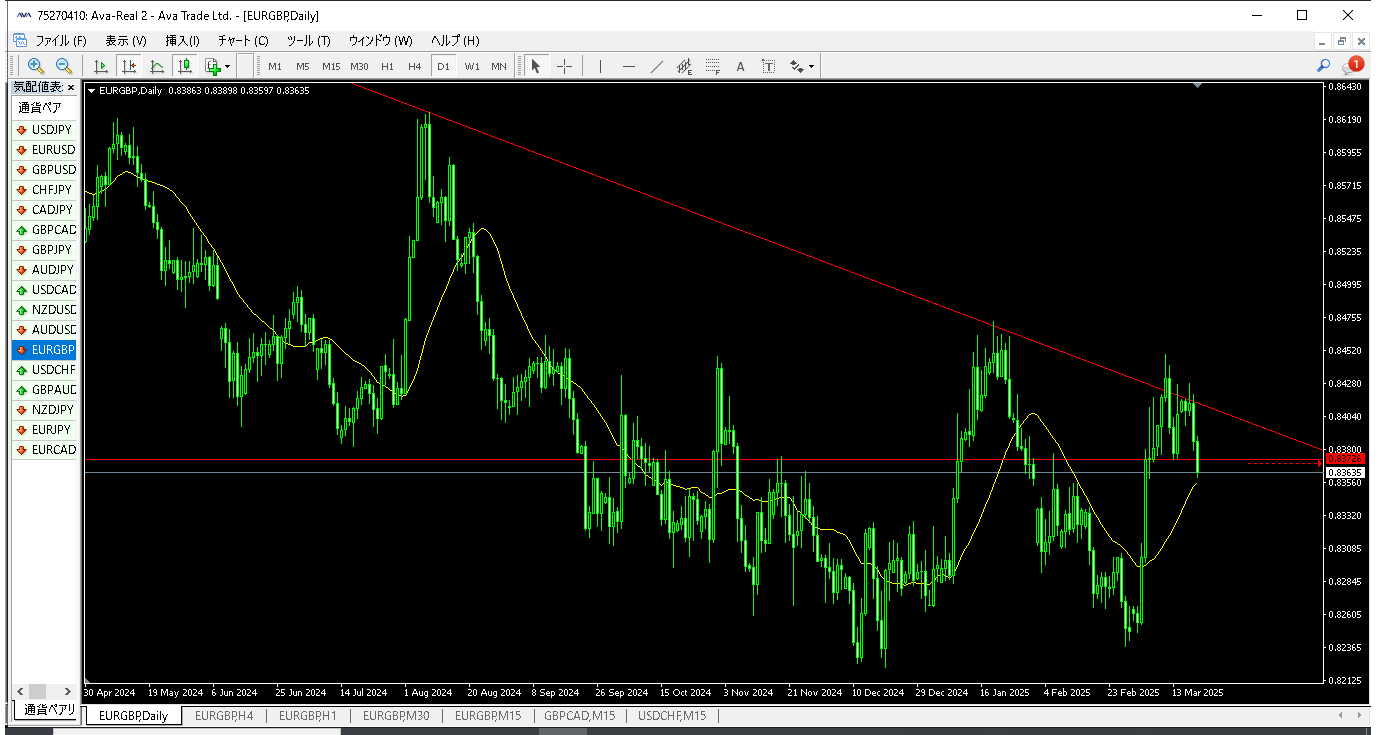
Task: Switch to MN timeframe
Action: [x=499, y=66]
